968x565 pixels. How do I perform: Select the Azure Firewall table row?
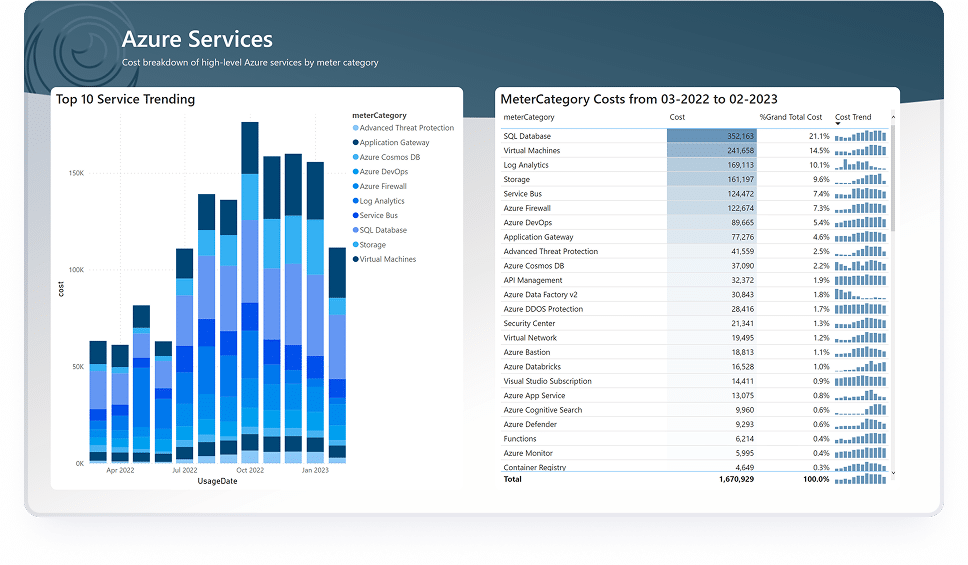click(x=695, y=208)
